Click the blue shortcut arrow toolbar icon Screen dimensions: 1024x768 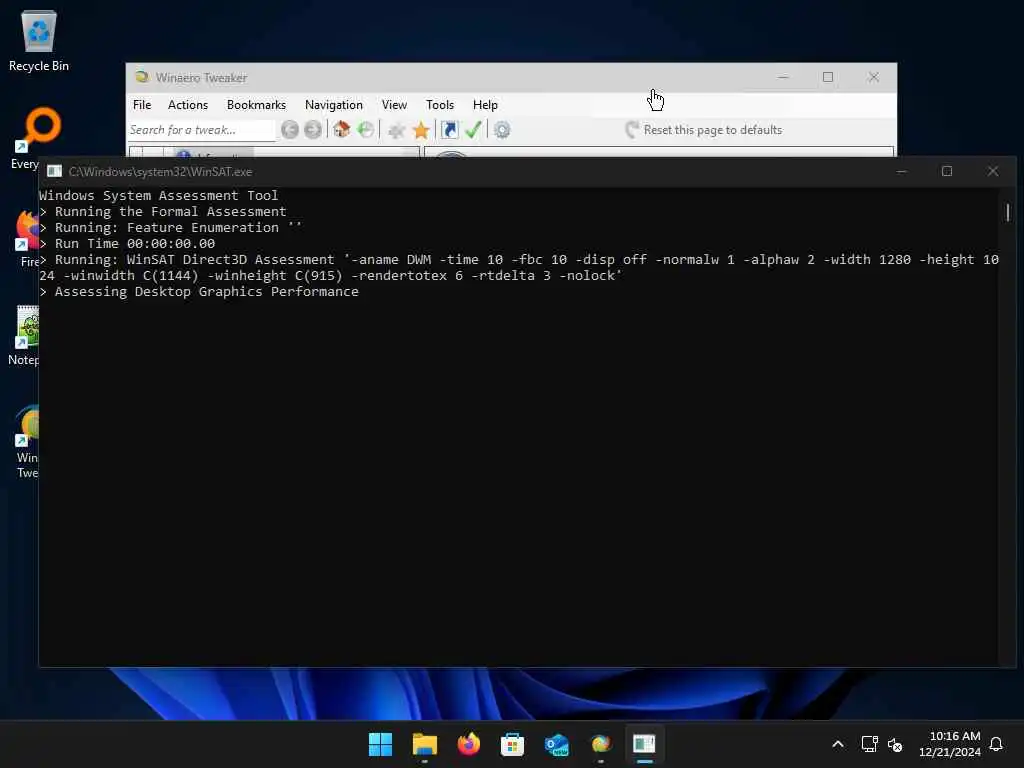click(x=449, y=129)
